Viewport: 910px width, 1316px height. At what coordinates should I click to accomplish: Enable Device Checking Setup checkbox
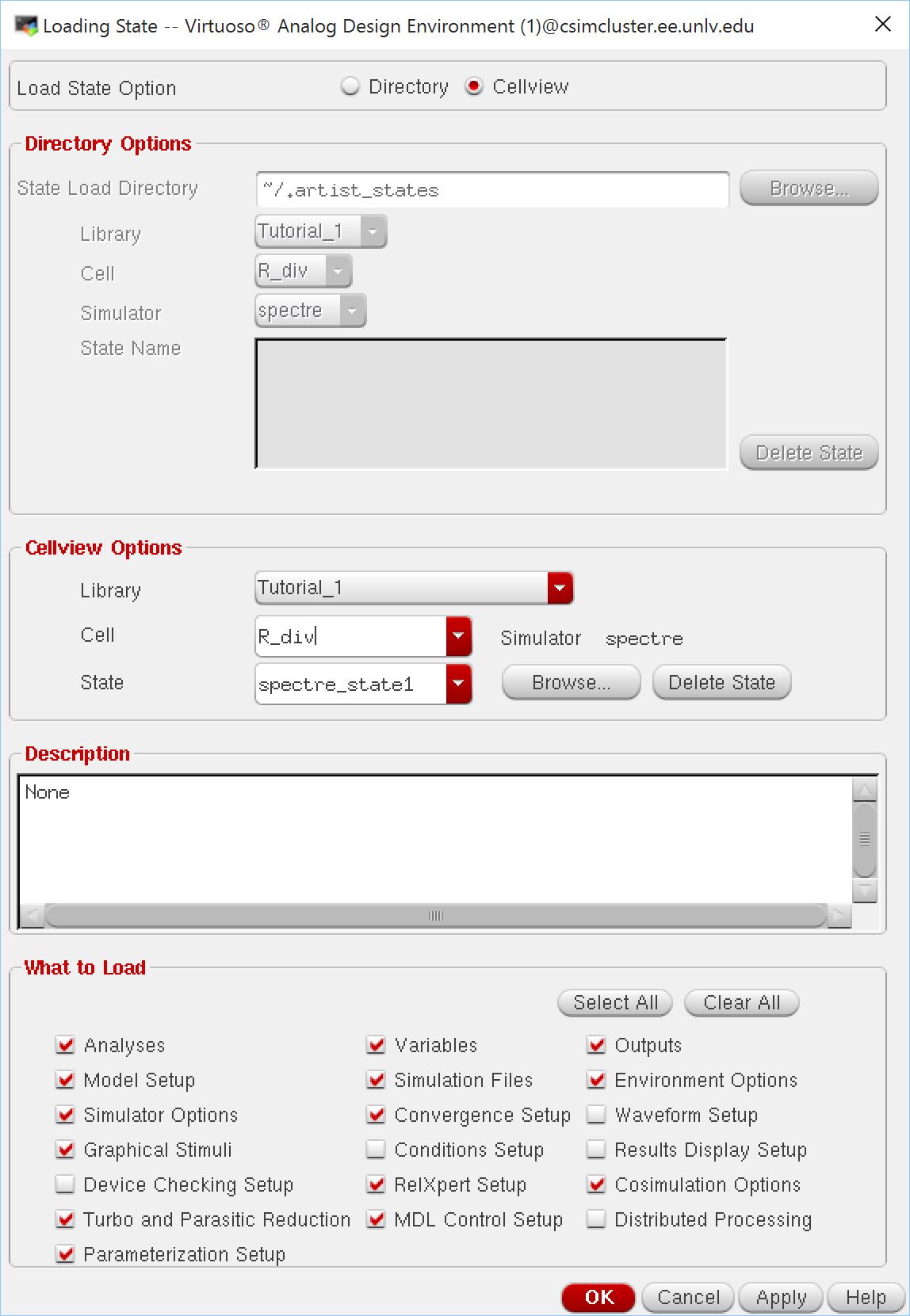(x=66, y=1184)
